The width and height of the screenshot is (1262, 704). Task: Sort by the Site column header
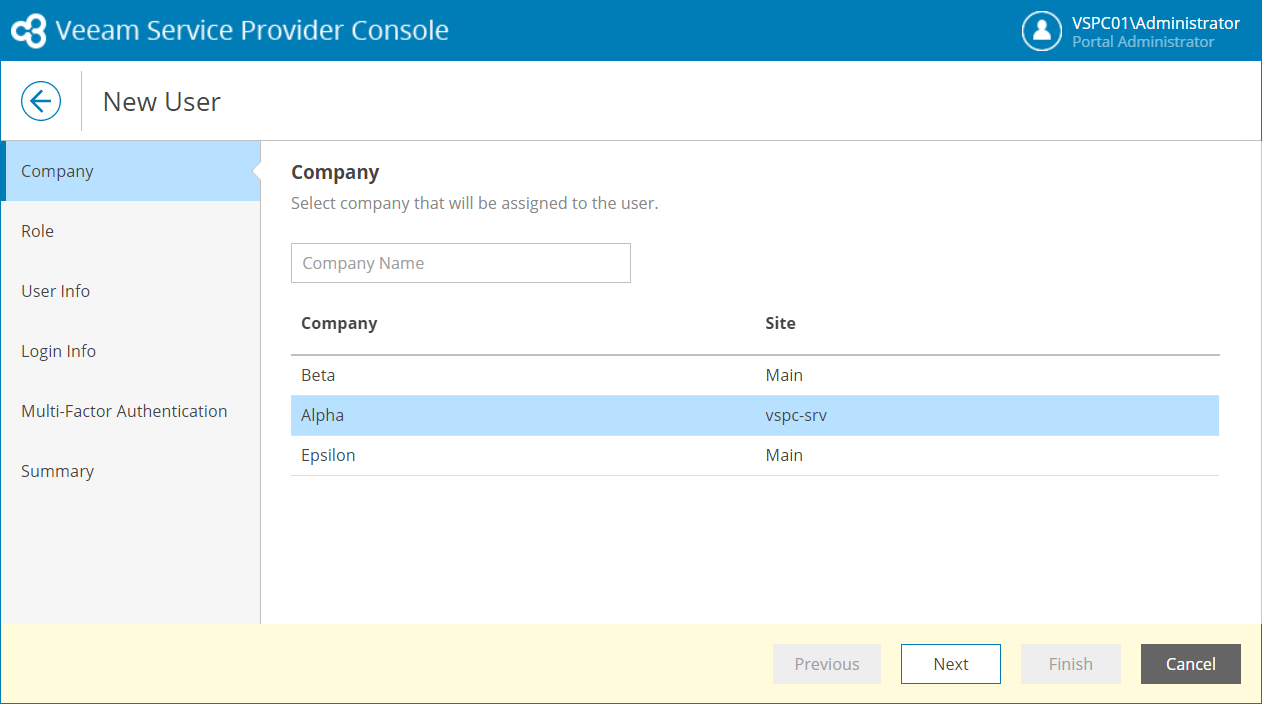[780, 323]
